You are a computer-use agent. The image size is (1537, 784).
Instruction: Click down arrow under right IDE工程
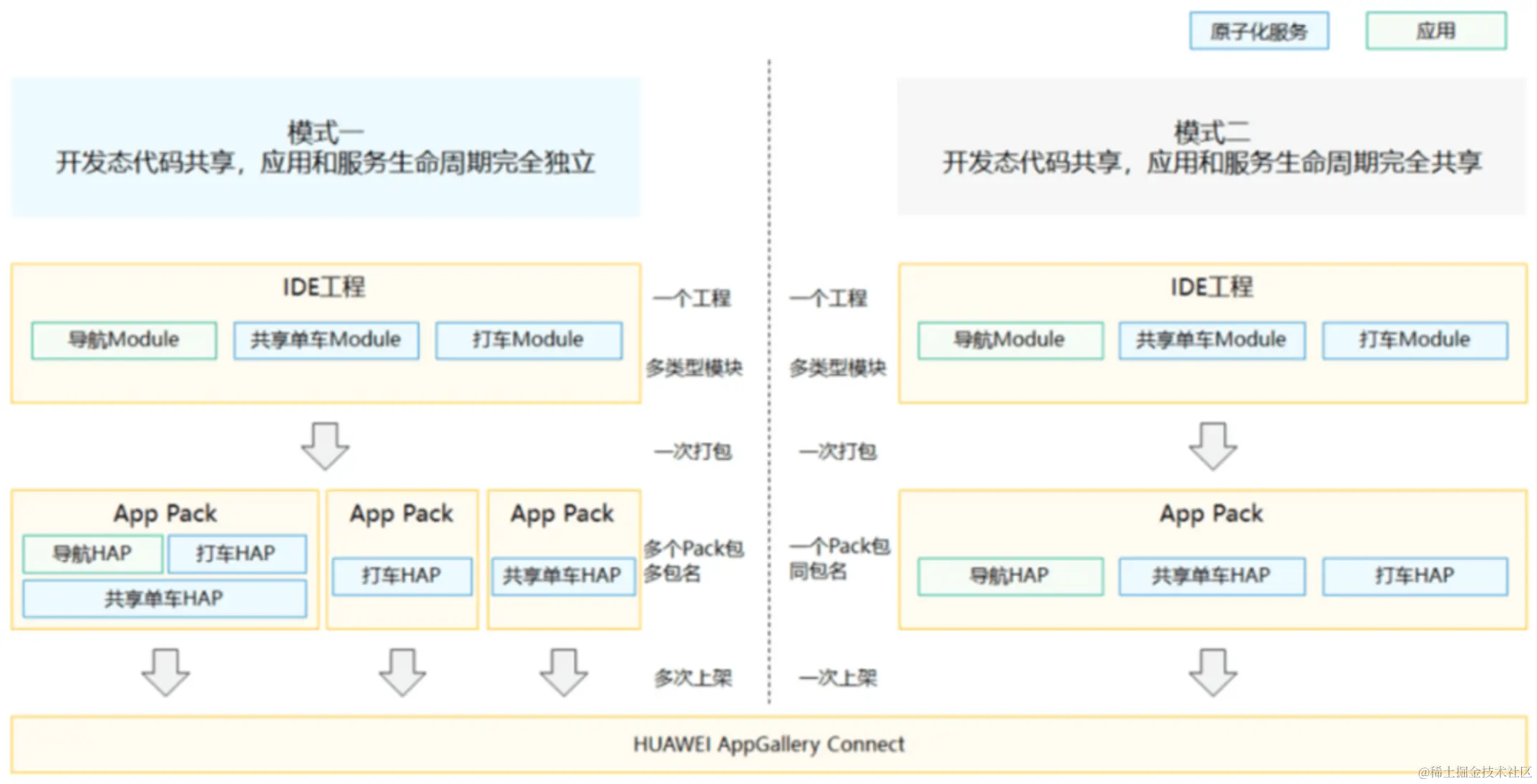1213,446
